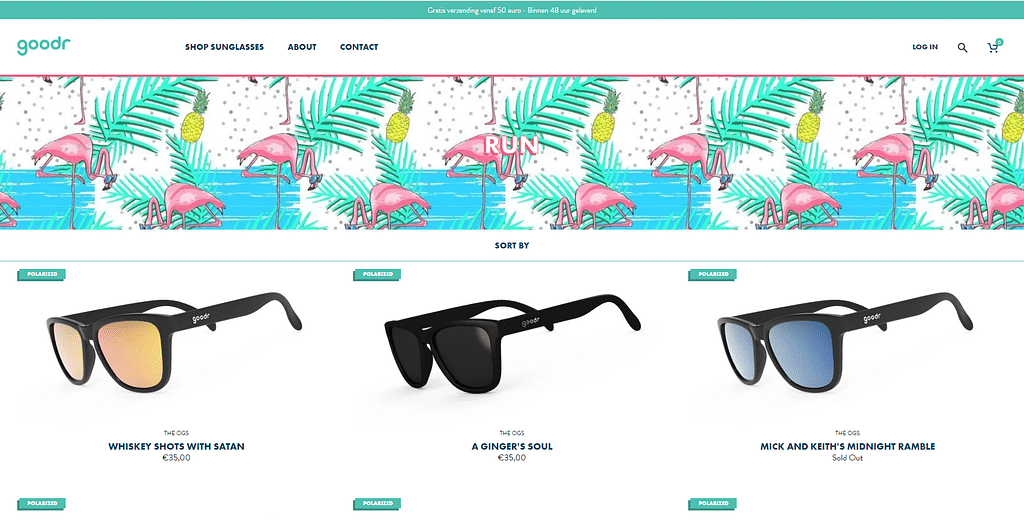Click the Log In link

925,47
